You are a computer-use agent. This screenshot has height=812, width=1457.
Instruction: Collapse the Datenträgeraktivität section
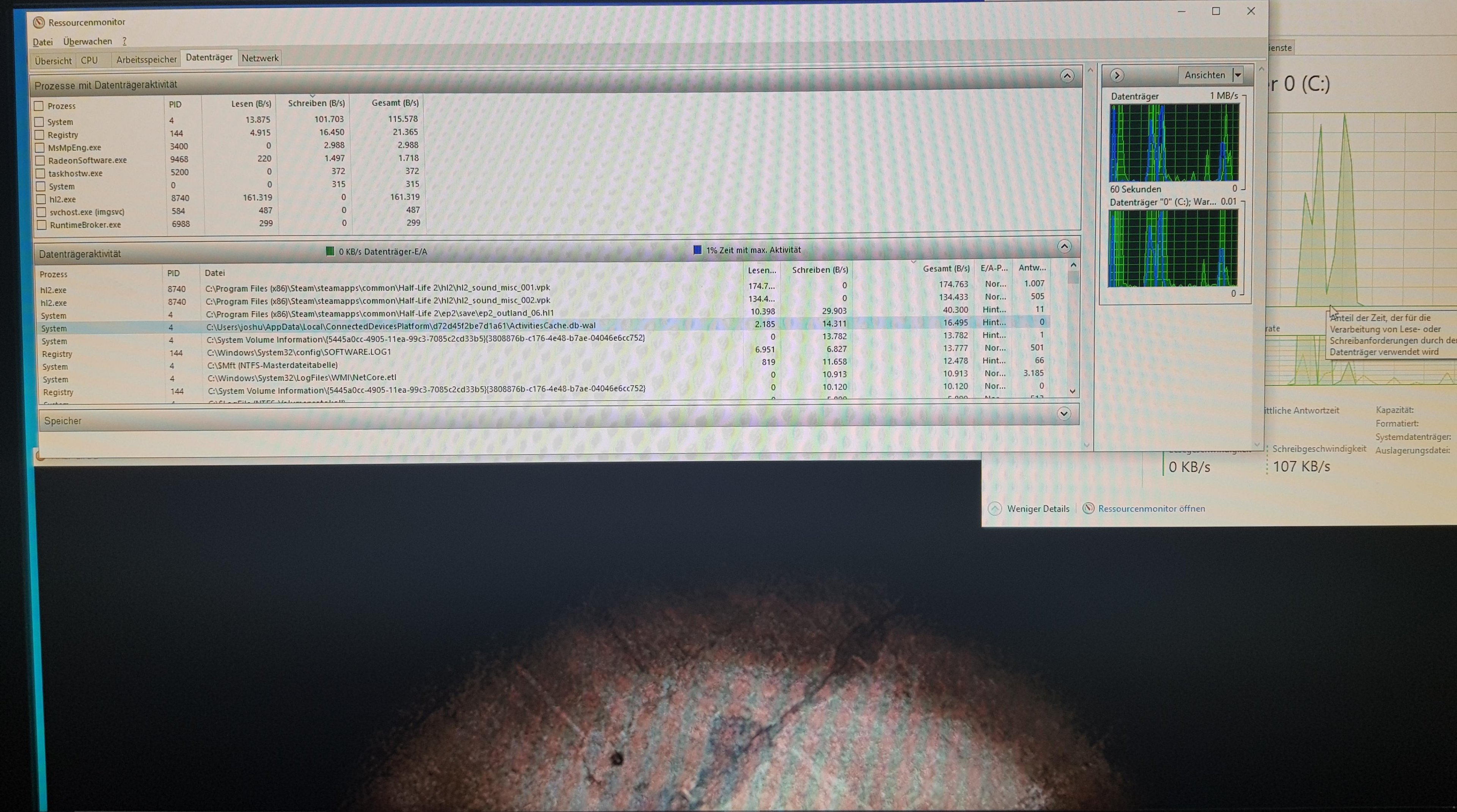[x=1064, y=247]
